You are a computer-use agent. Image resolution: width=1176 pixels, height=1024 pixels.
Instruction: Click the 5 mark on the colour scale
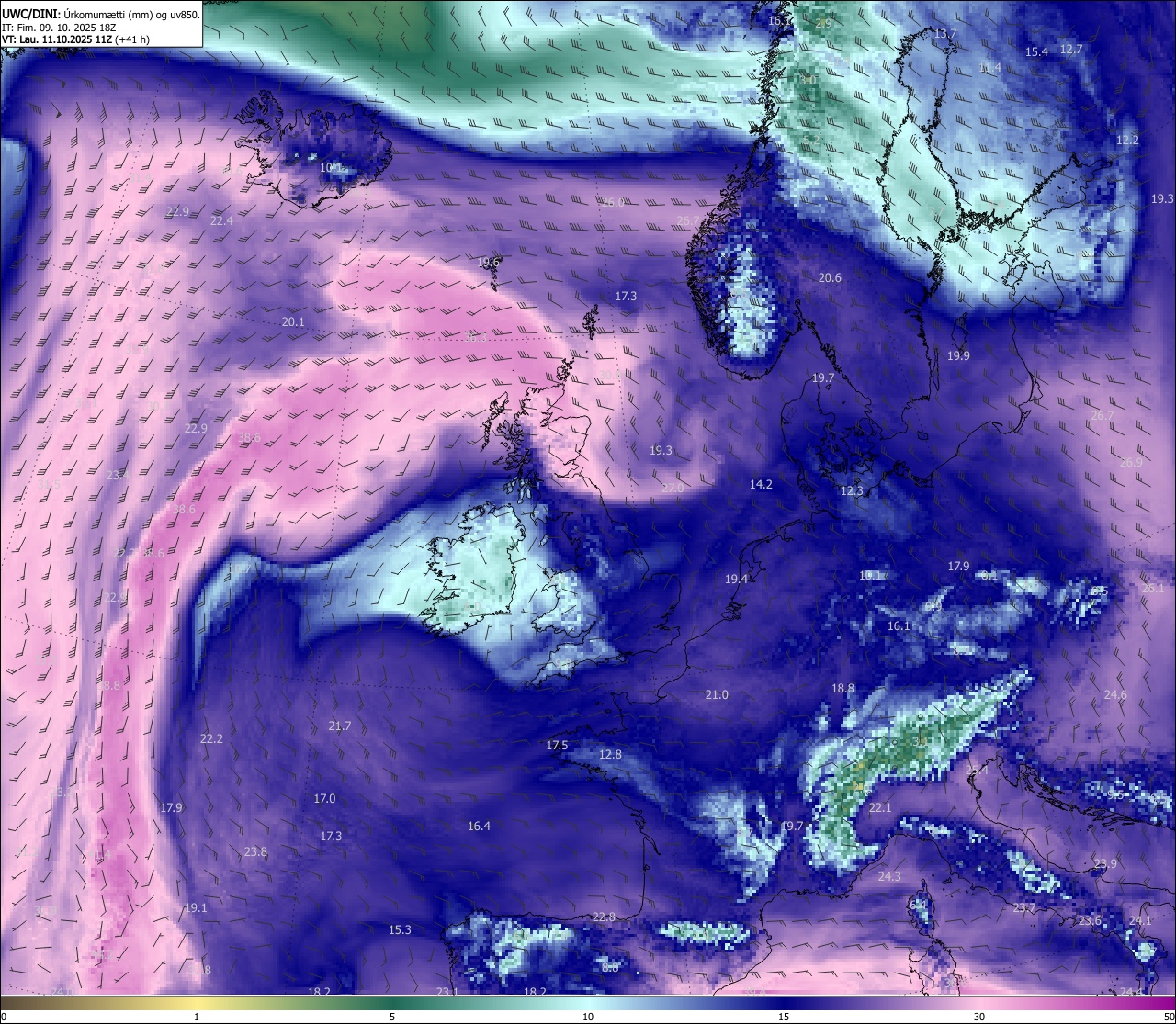(392, 1017)
